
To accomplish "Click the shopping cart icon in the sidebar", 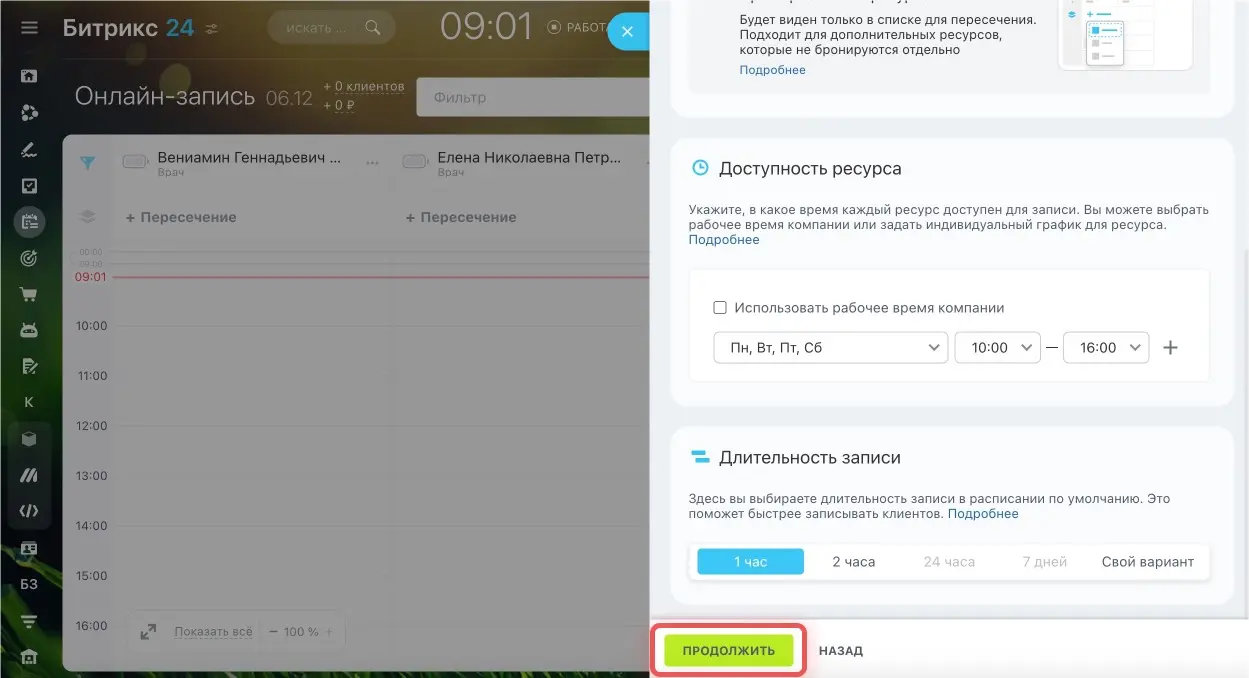I will coord(29,295).
